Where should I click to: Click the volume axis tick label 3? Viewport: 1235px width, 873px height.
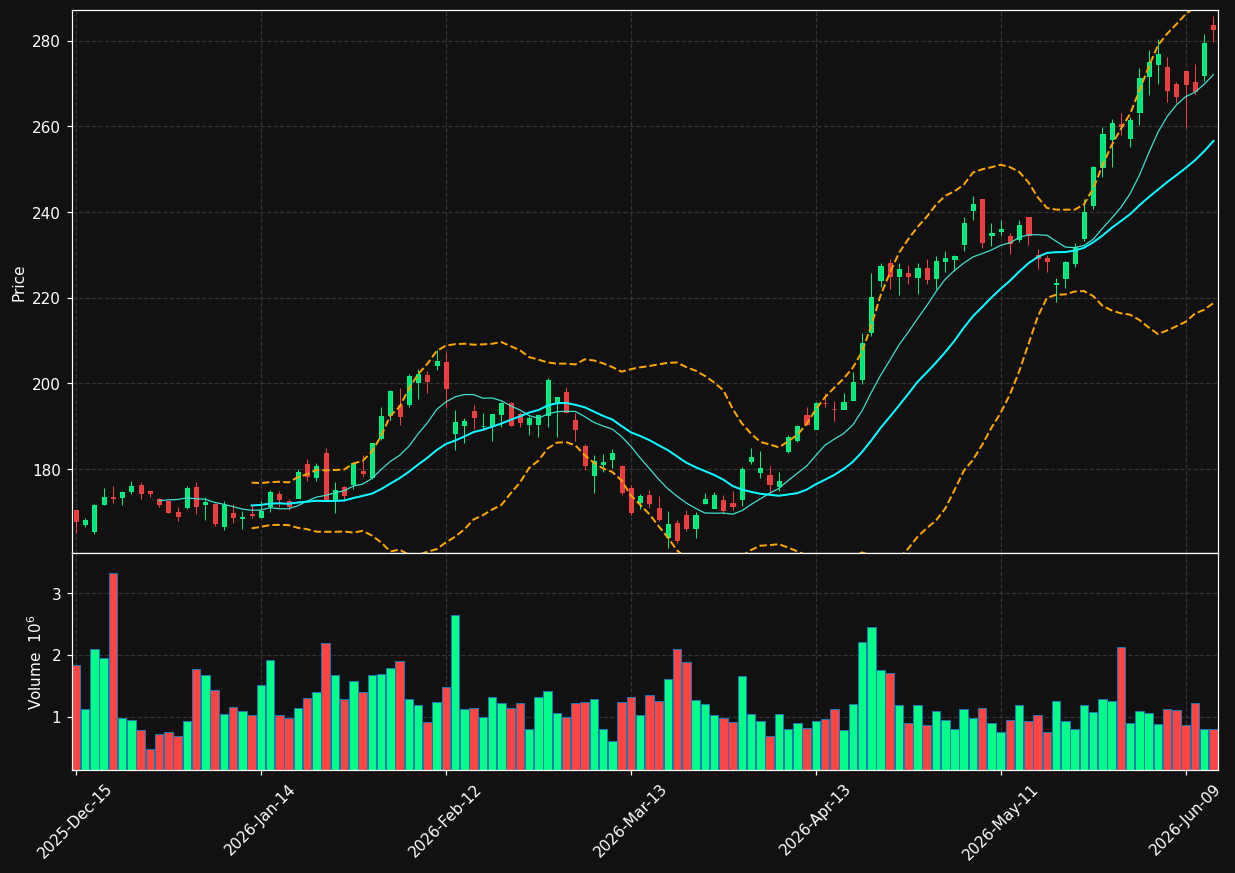pyautogui.click(x=57, y=594)
